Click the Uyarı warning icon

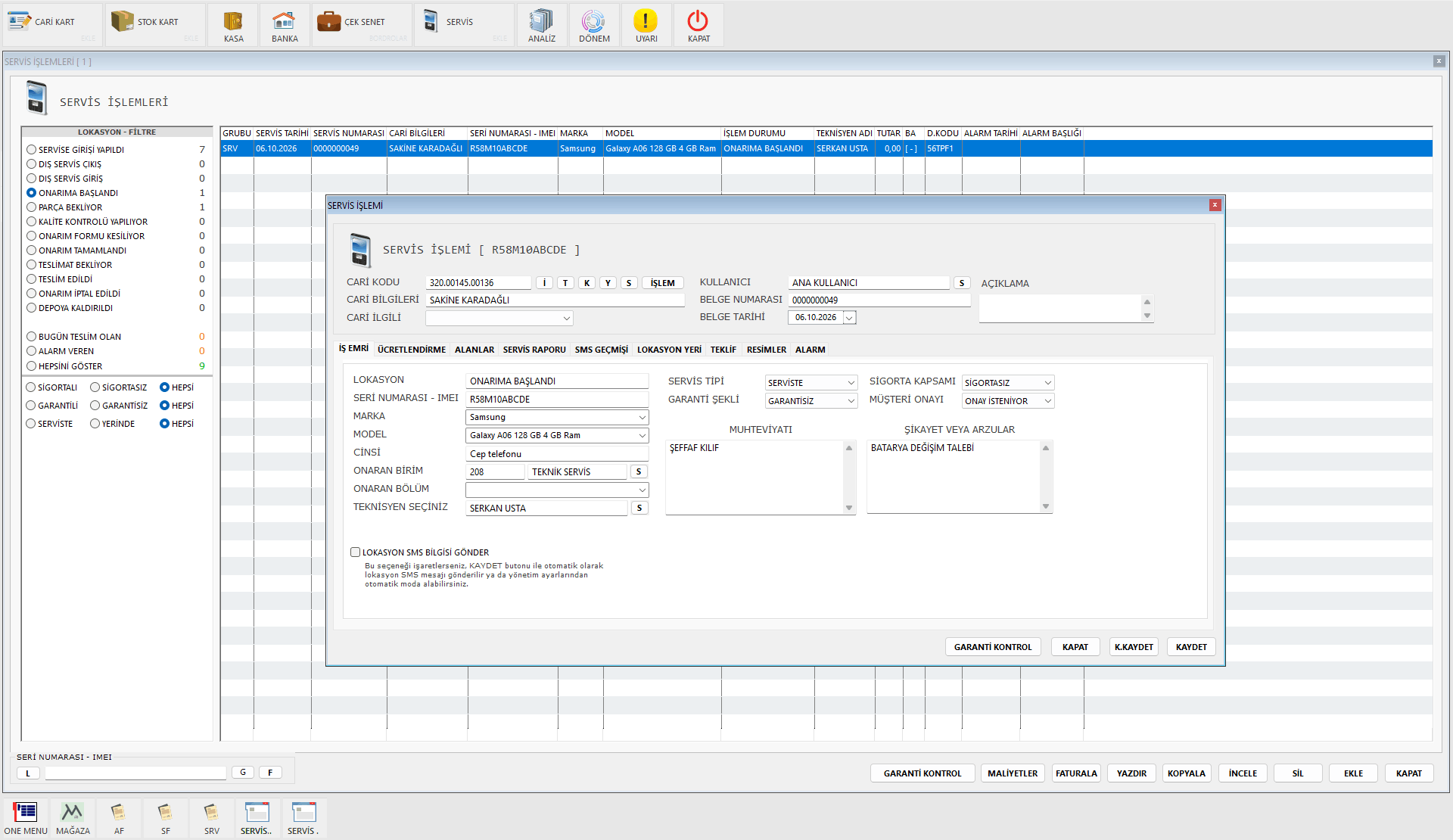click(x=646, y=25)
